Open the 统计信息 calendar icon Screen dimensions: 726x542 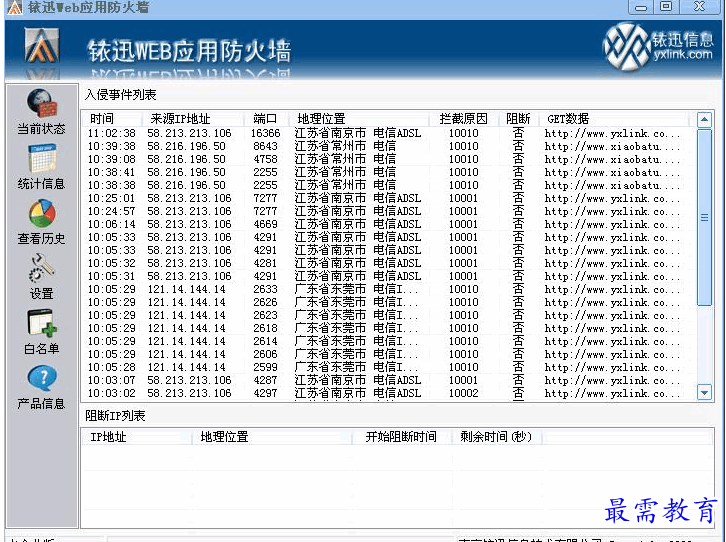[x=42, y=158]
